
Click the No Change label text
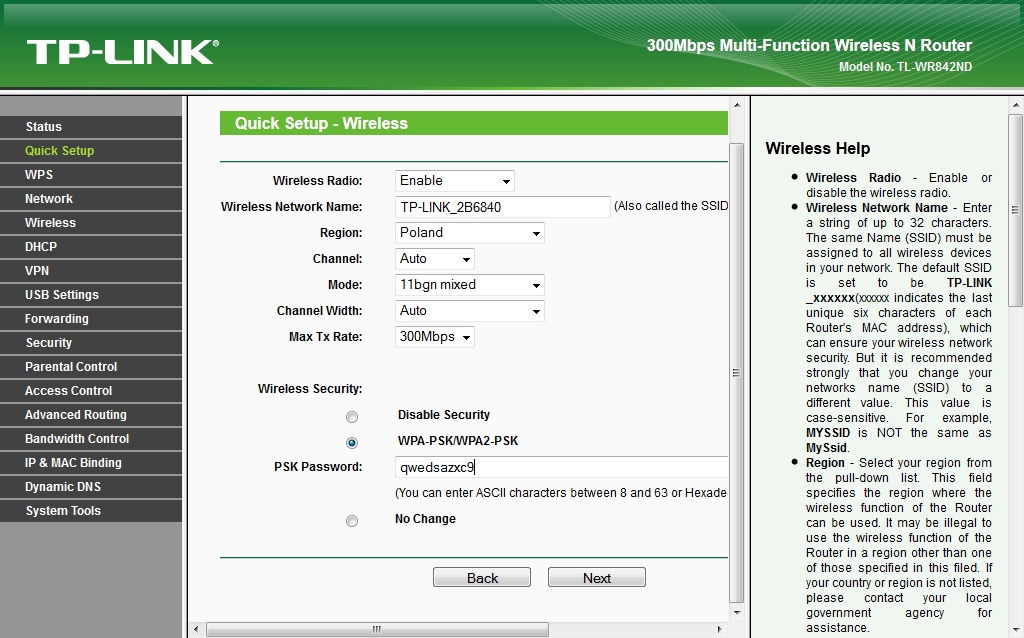coord(425,518)
